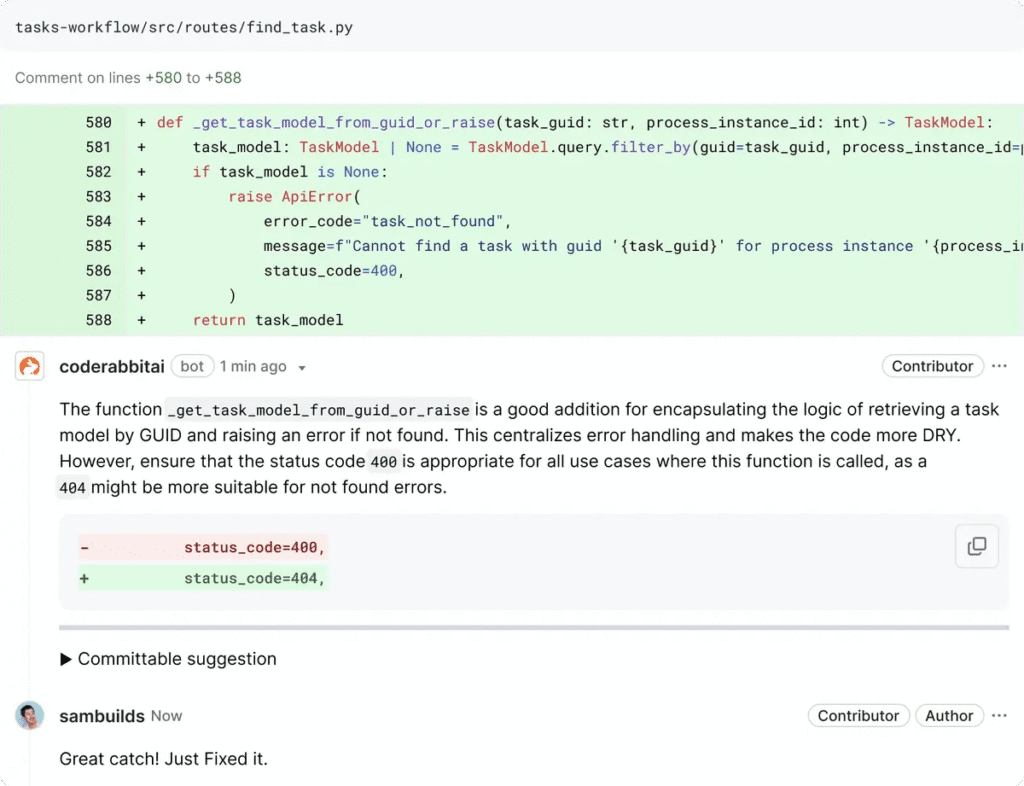The height and width of the screenshot is (786, 1024).
Task: Click the '1 min ago' comment timestamp
Action: (253, 367)
